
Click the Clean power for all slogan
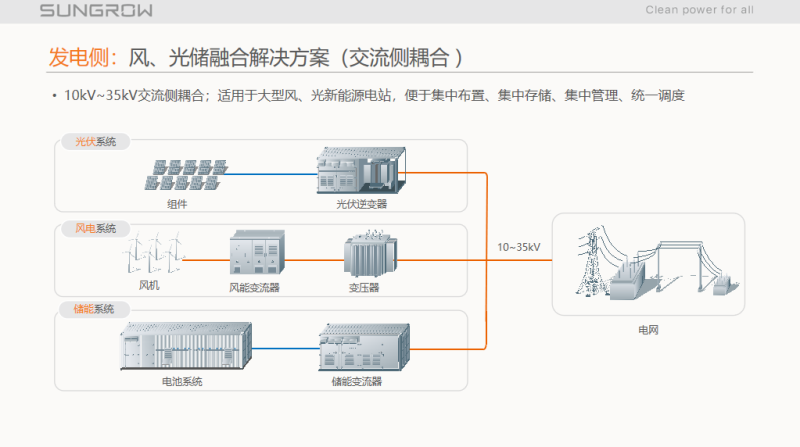[x=699, y=10]
